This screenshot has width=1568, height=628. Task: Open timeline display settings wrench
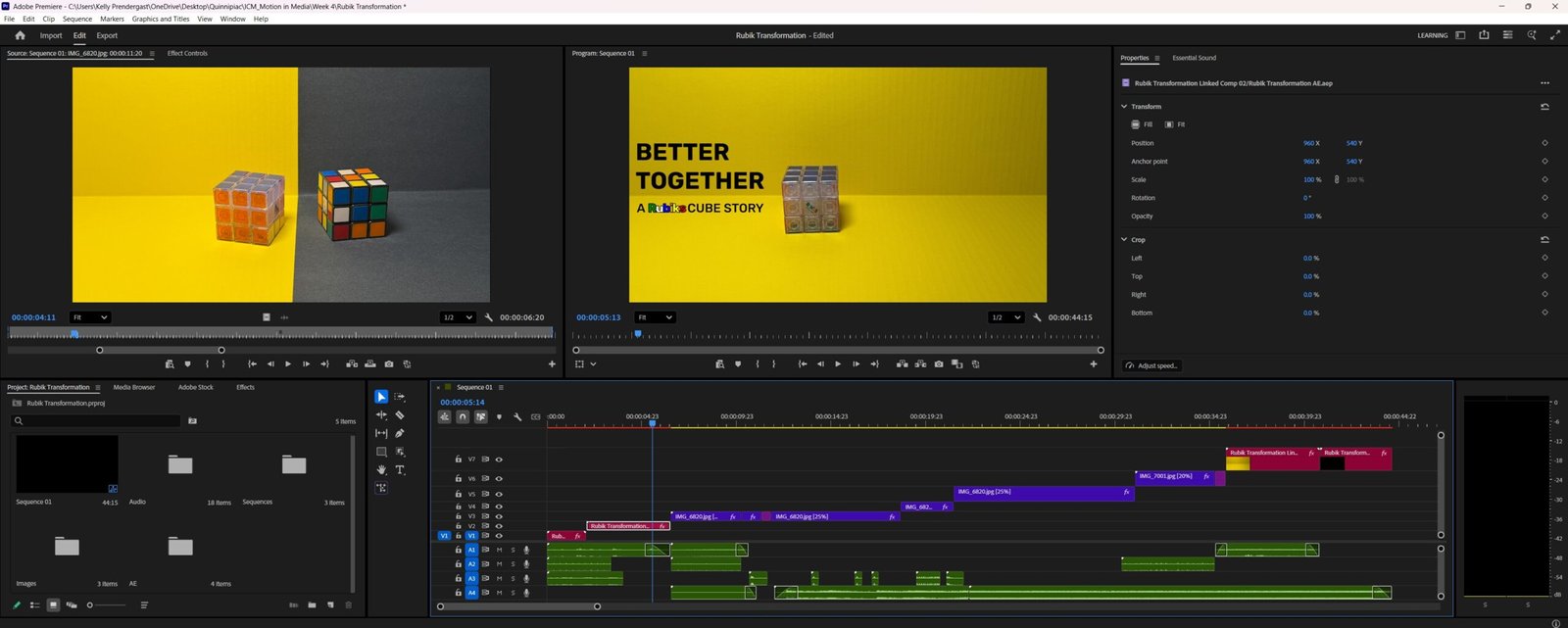[x=517, y=417]
